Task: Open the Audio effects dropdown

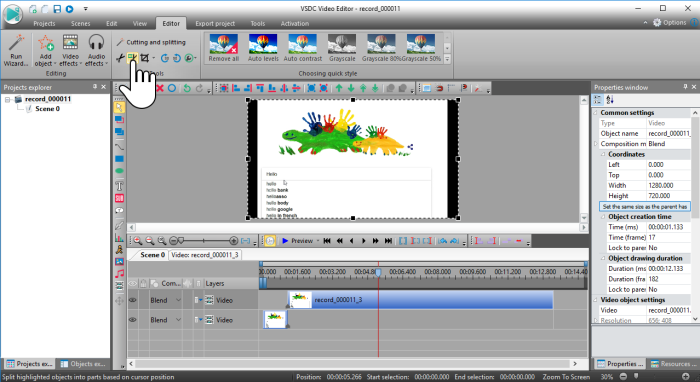Action: point(96,50)
